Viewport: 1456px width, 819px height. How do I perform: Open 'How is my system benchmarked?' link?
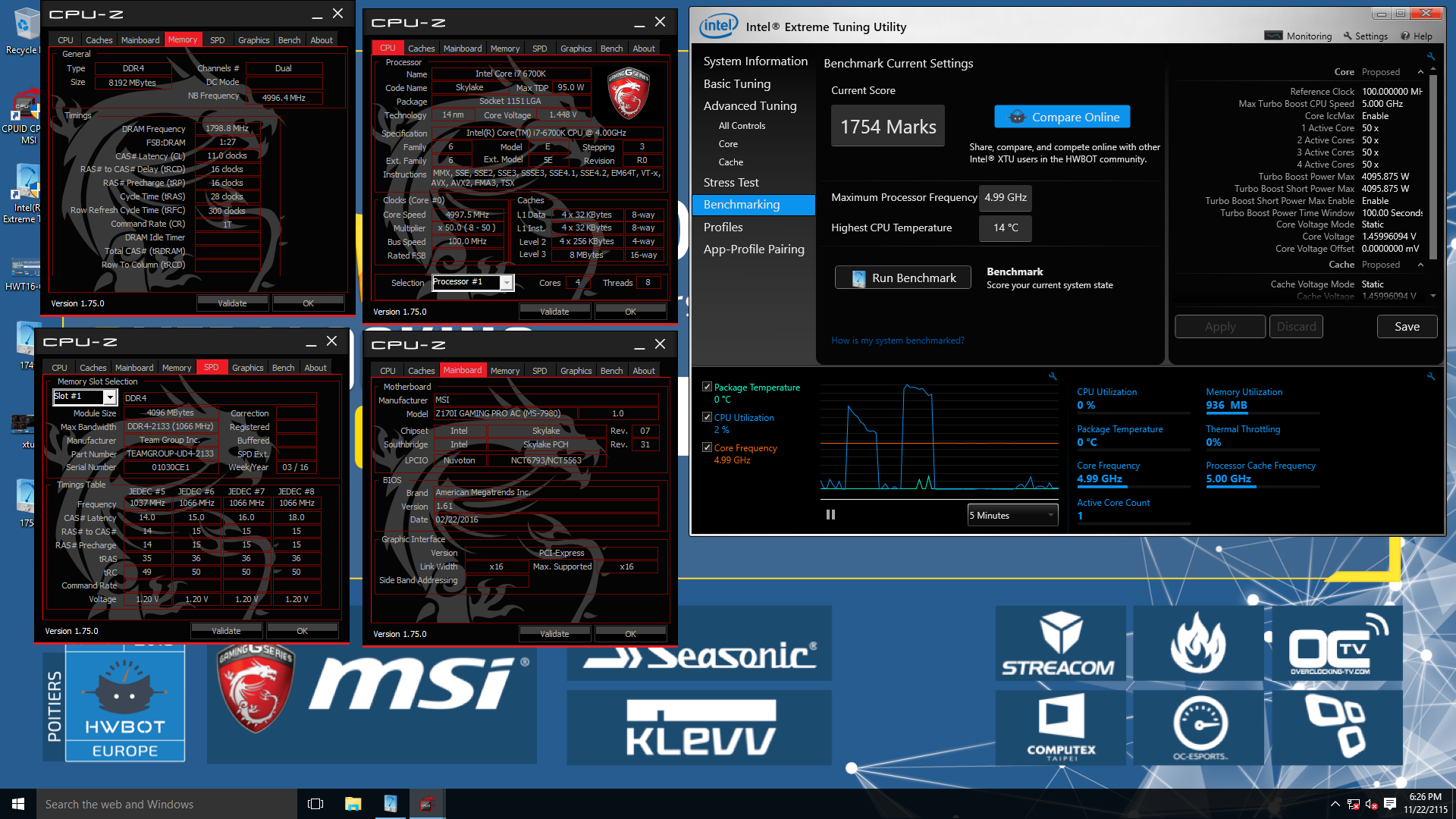898,340
